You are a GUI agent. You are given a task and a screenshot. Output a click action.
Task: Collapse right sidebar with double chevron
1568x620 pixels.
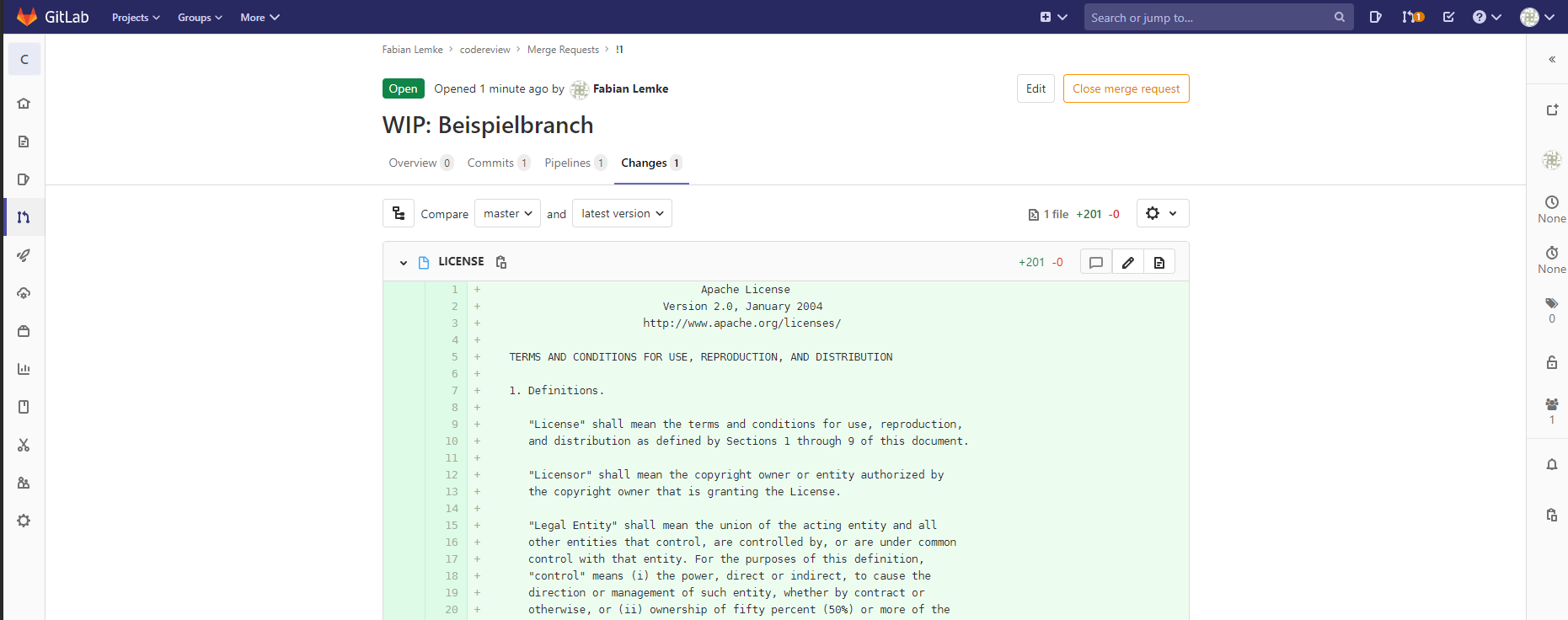point(1552,59)
